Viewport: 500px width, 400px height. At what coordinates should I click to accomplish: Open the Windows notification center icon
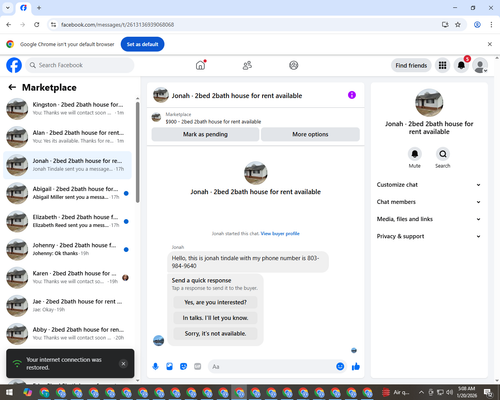point(489,392)
